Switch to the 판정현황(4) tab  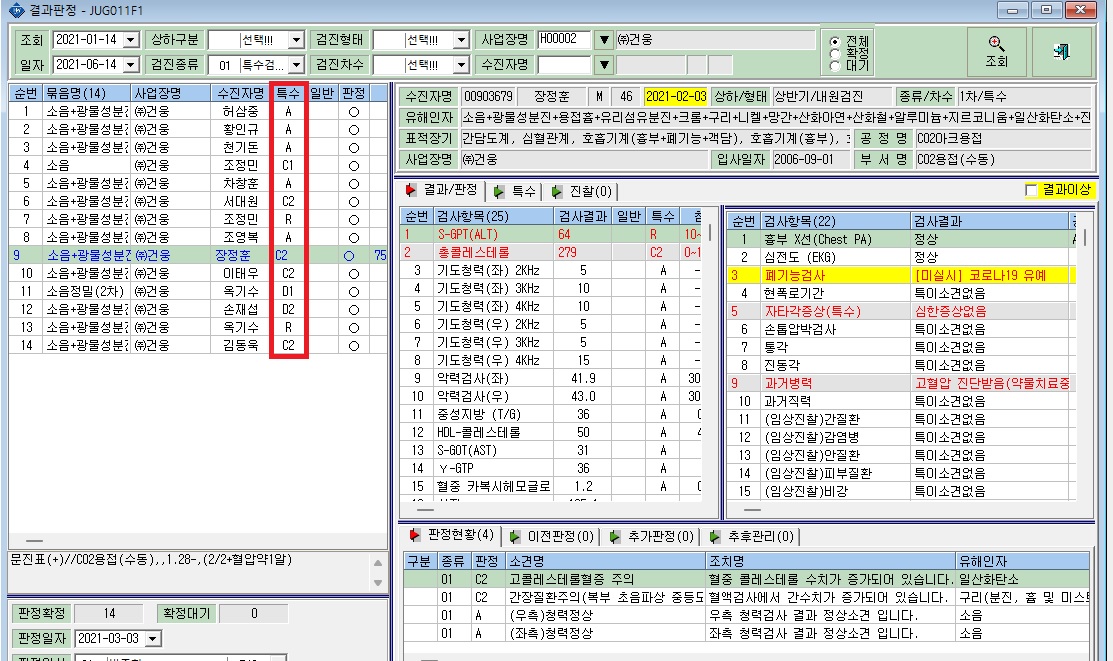pos(452,535)
